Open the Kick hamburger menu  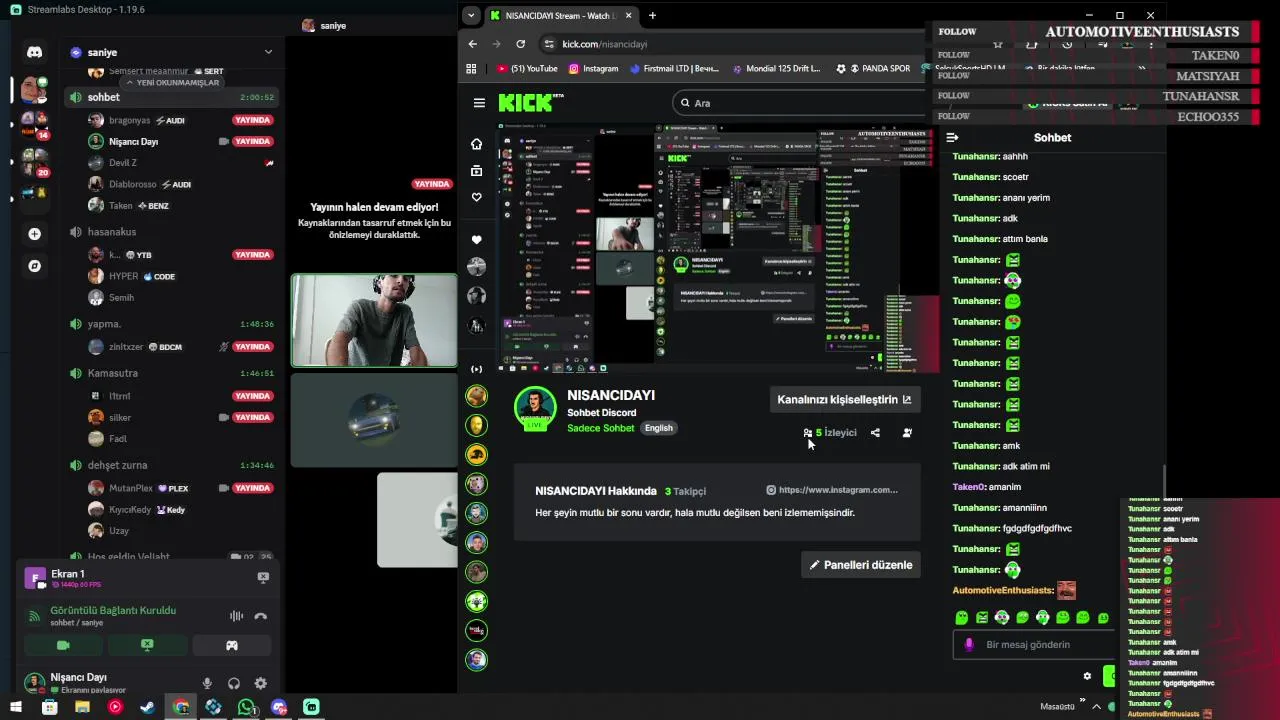point(479,103)
